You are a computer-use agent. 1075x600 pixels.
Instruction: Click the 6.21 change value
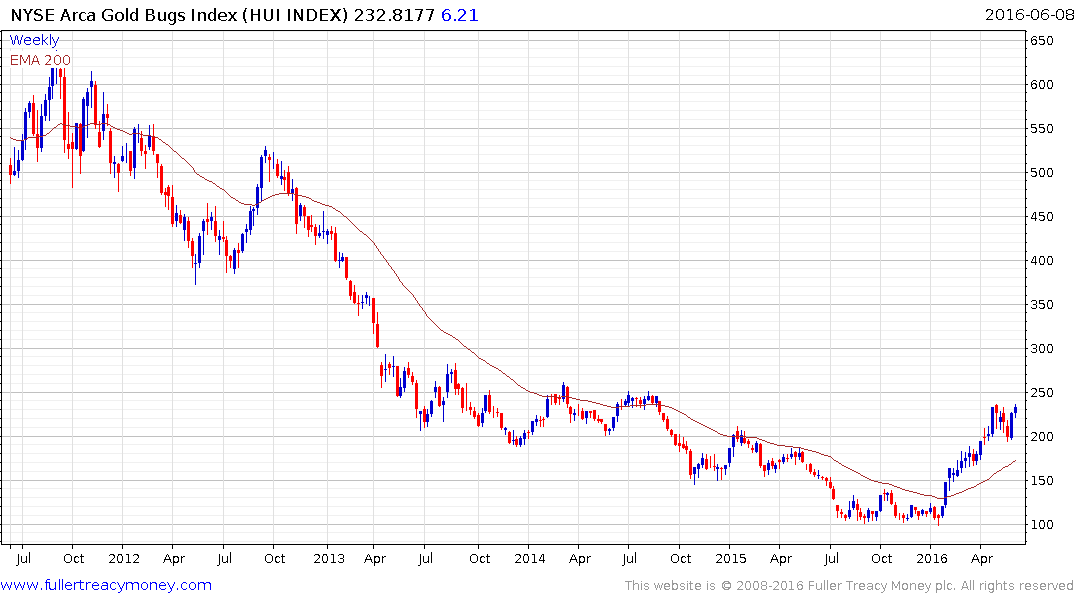pos(459,15)
